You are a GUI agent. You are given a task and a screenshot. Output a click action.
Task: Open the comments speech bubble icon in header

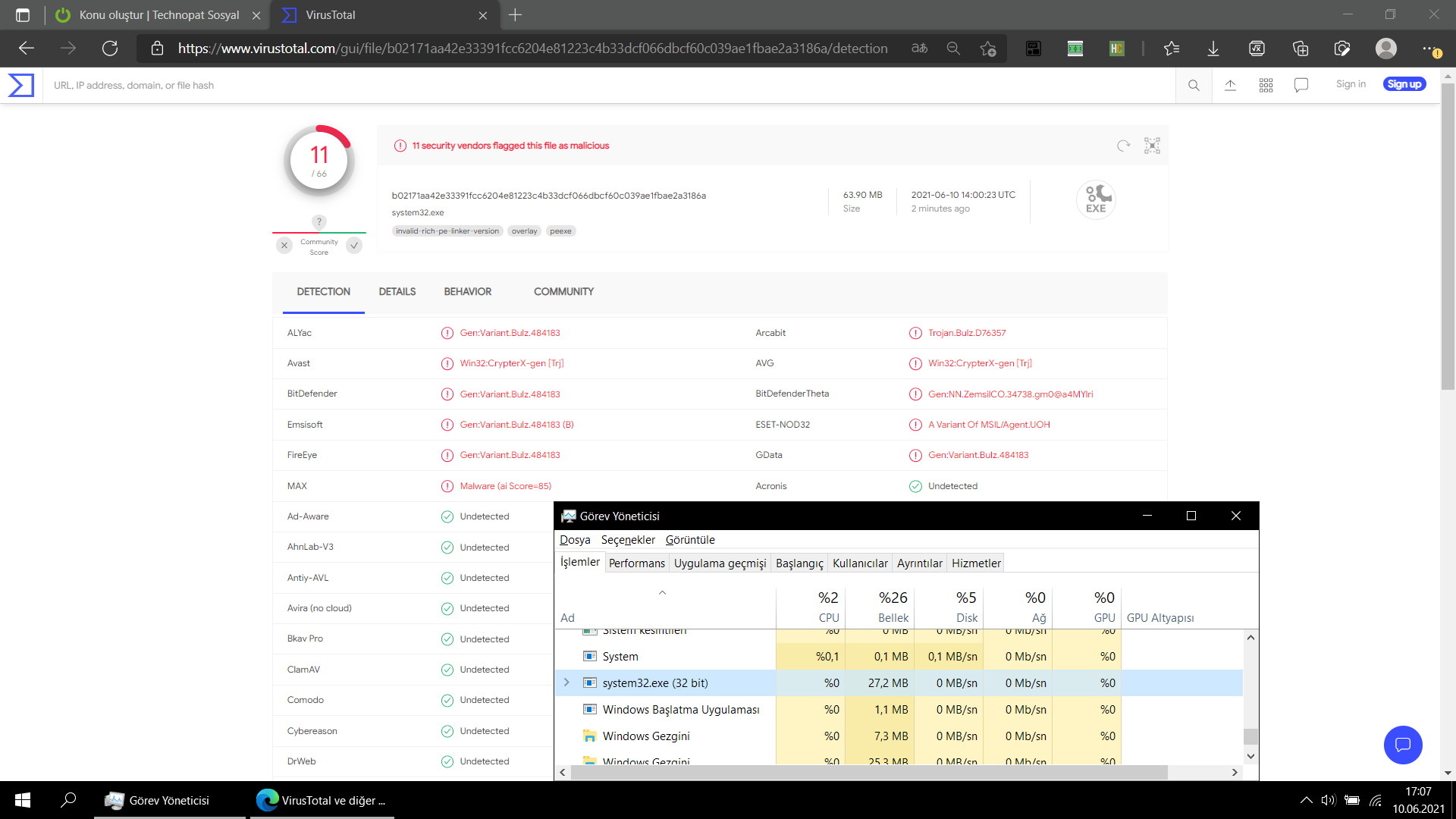pos(1301,85)
